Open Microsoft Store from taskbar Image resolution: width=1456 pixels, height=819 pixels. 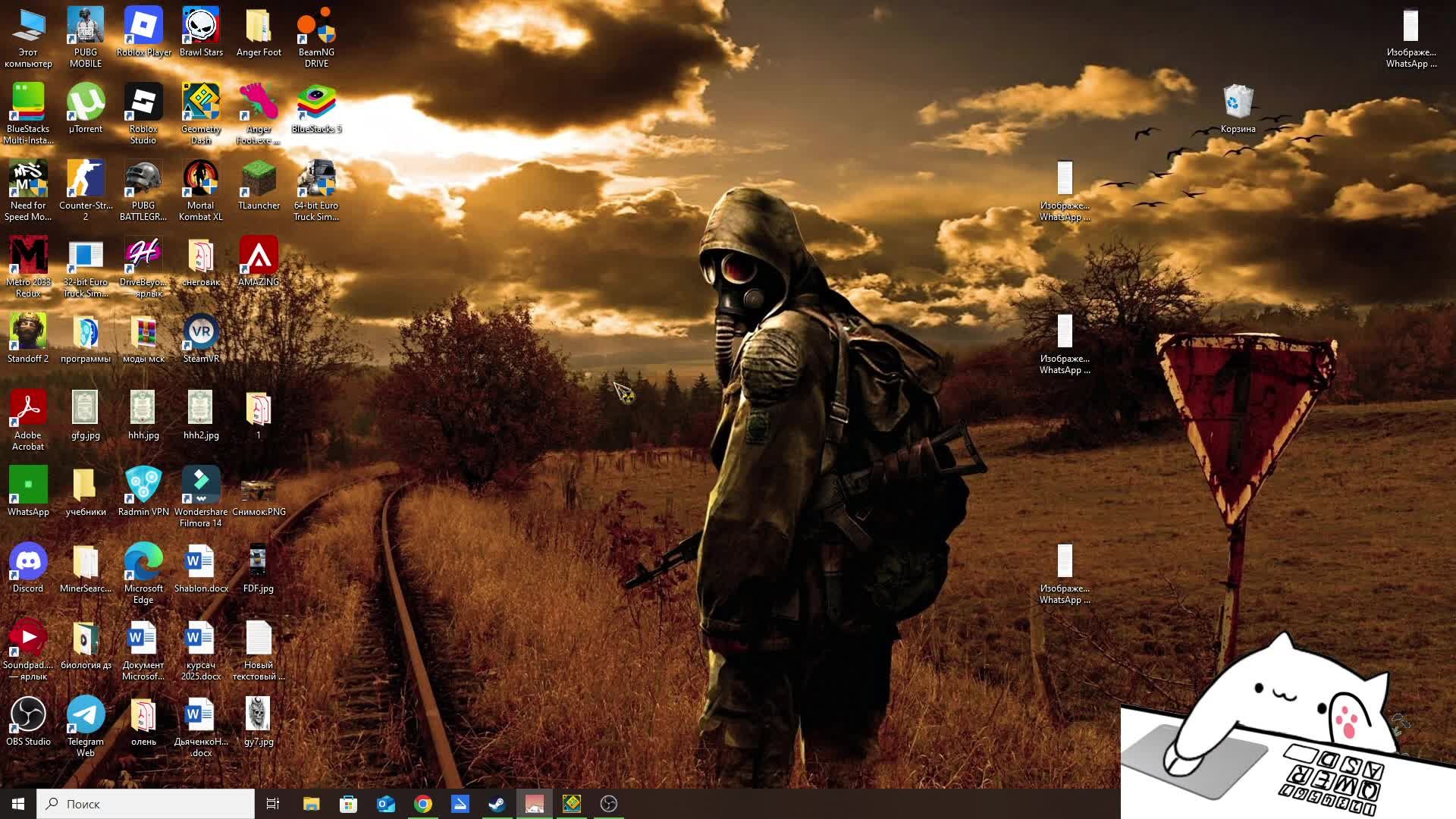click(x=349, y=804)
